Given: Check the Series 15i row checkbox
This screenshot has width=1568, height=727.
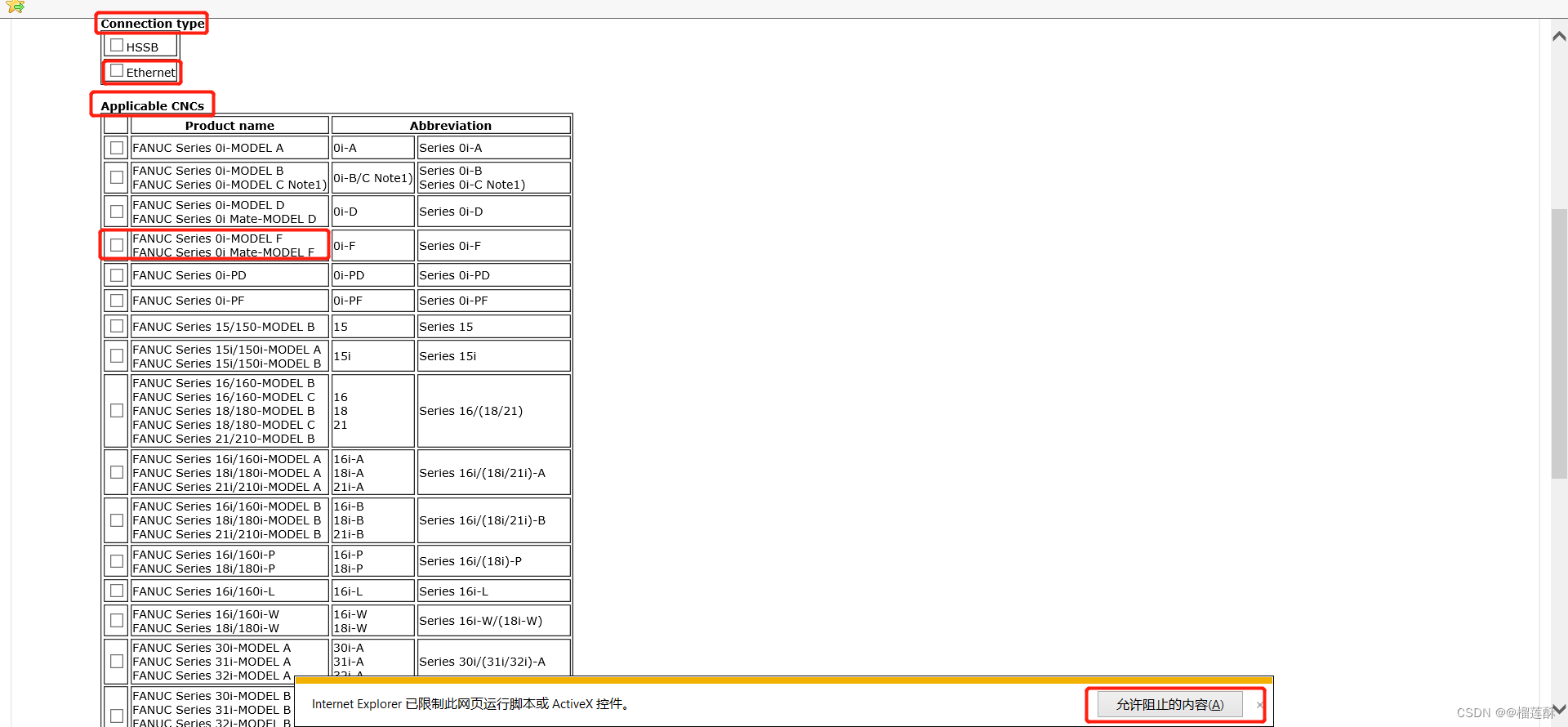Looking at the screenshot, I should tap(117, 356).
